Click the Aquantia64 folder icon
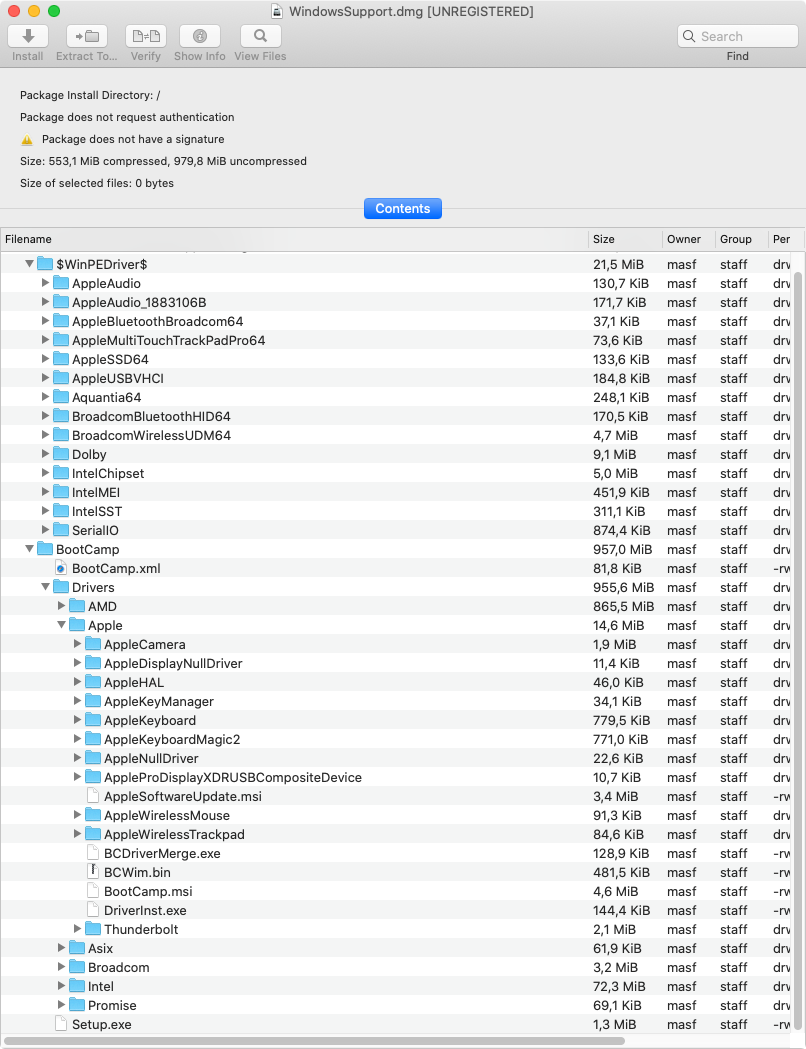This screenshot has height=1049, width=806. pyautogui.click(x=61, y=397)
